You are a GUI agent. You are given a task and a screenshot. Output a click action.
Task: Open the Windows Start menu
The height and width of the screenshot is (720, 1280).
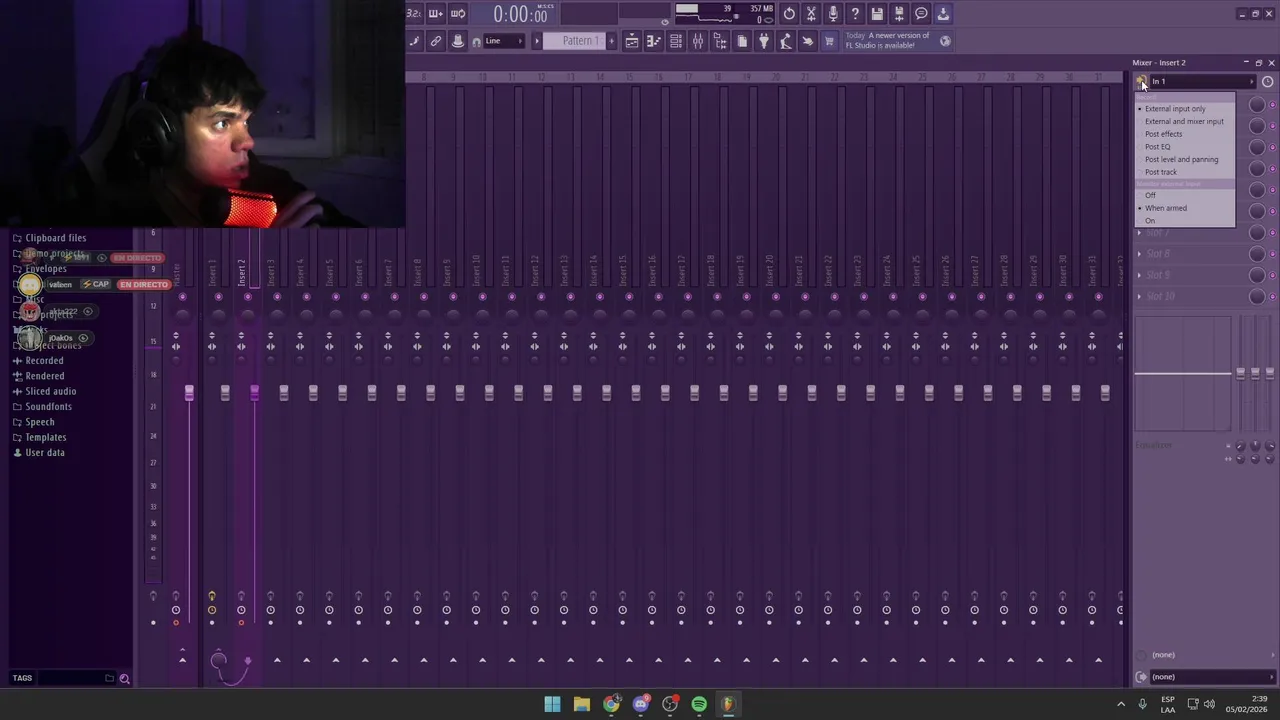coord(552,704)
